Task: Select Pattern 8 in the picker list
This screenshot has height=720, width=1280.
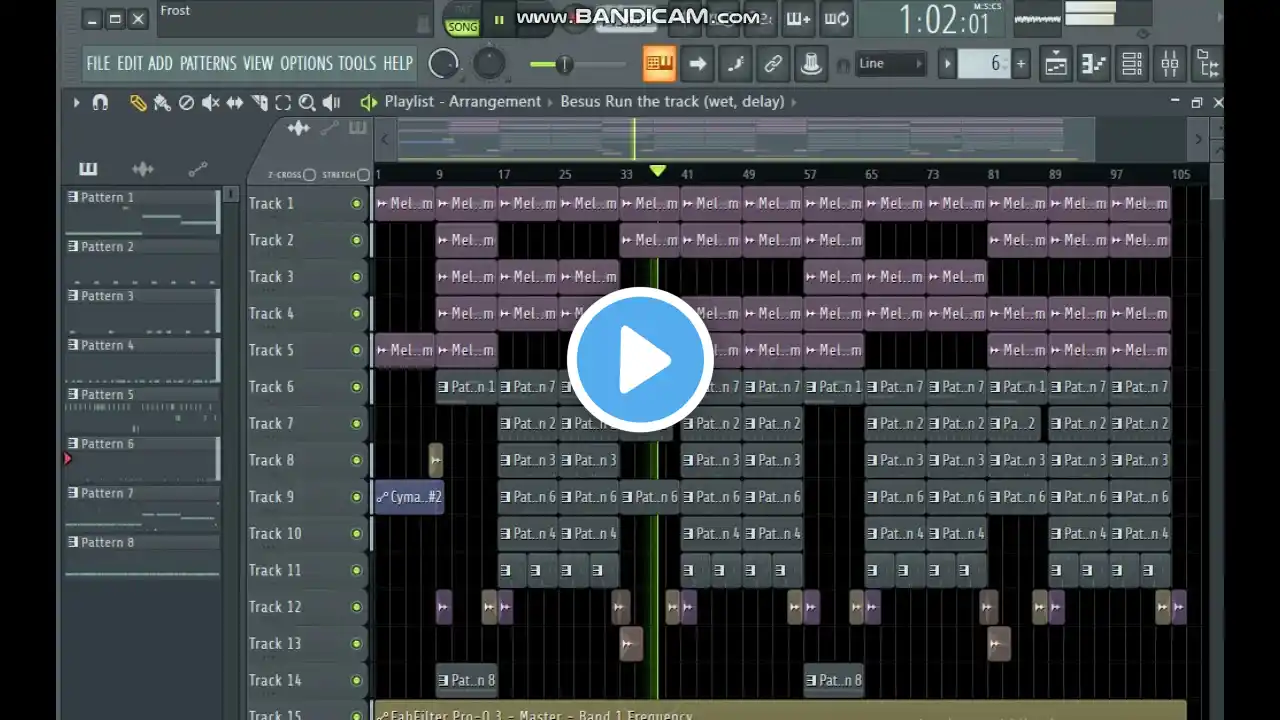Action: (141, 558)
